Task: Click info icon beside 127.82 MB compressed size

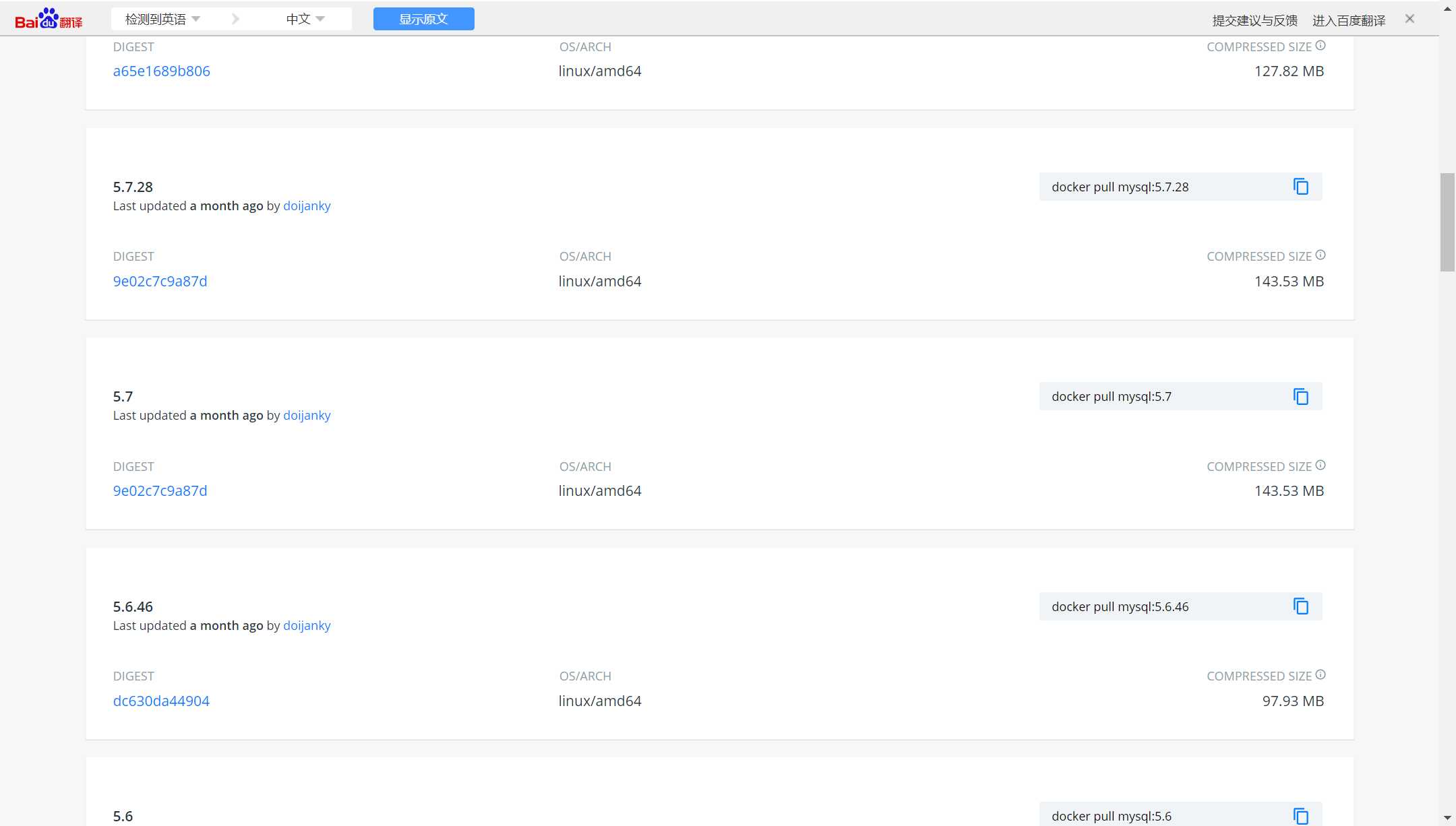Action: tap(1321, 46)
